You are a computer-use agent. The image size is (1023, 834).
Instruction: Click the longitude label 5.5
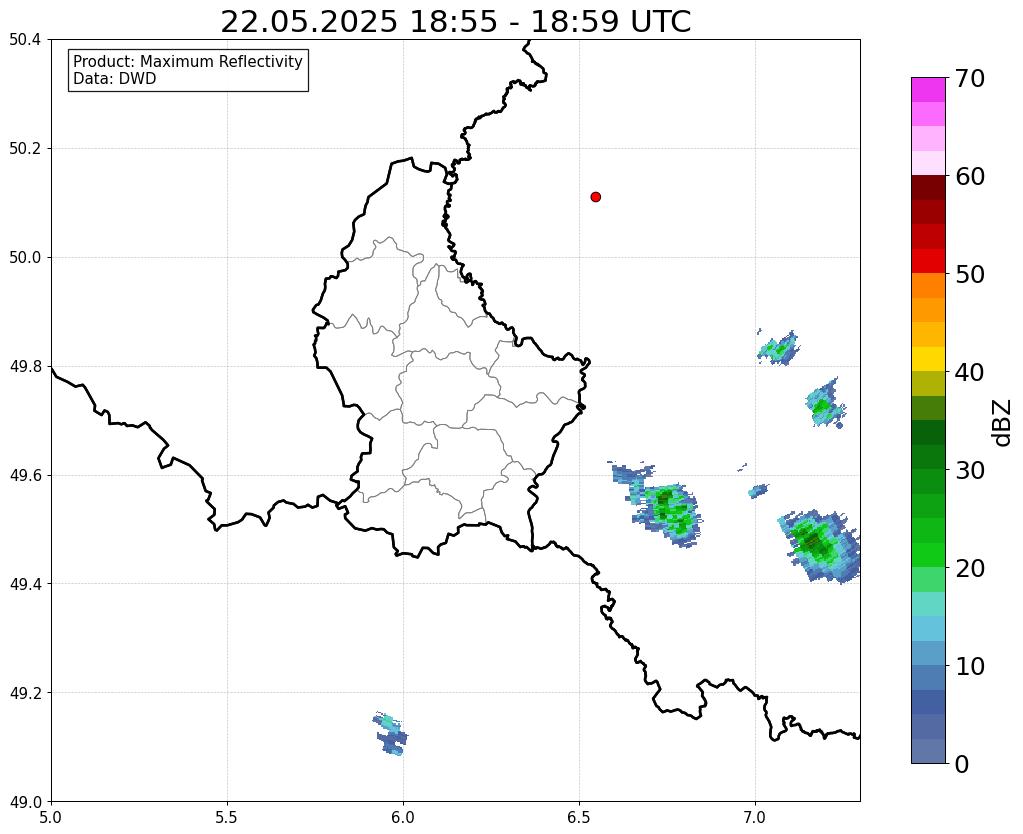(227, 817)
